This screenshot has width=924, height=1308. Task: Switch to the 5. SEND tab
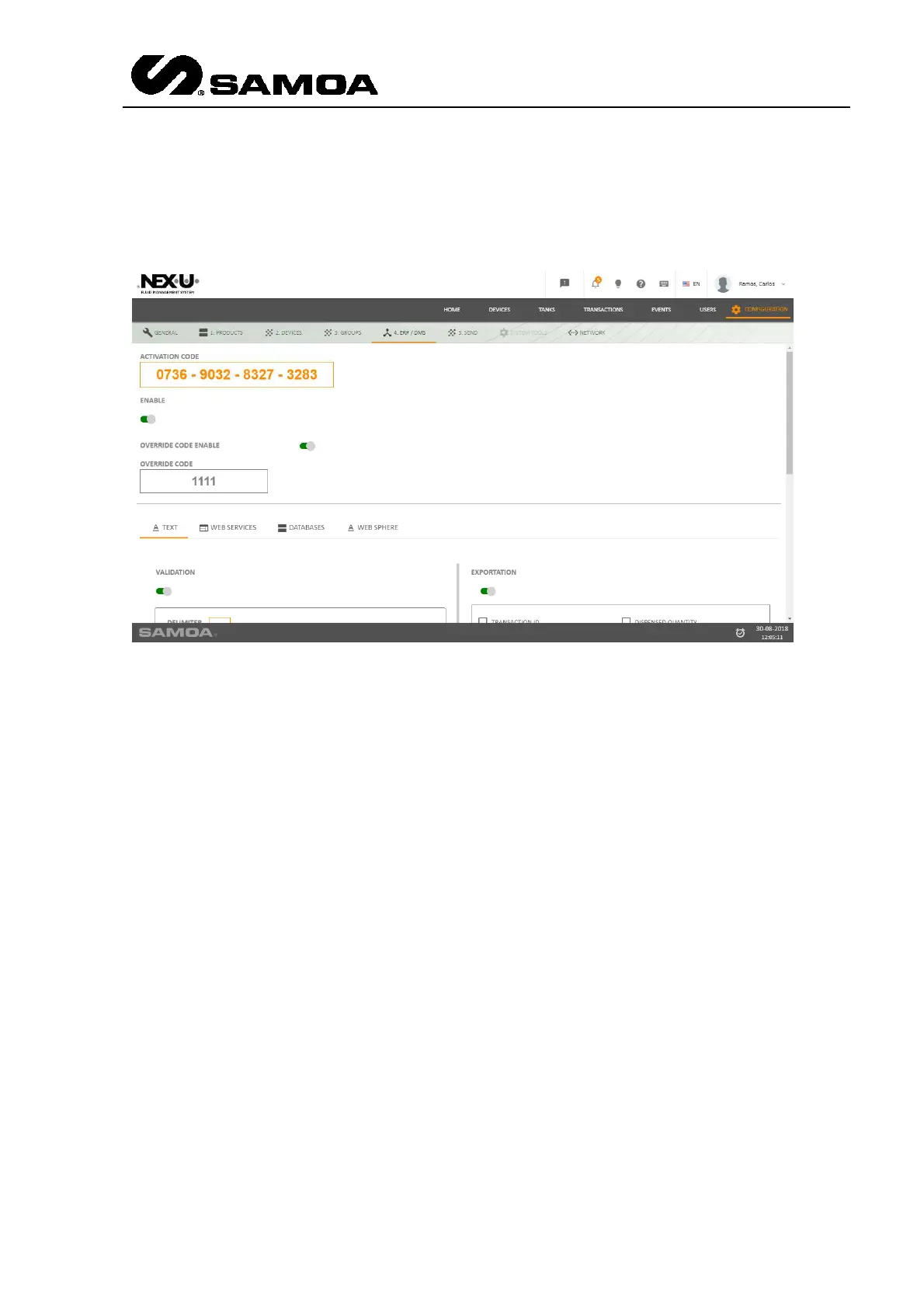462,332
